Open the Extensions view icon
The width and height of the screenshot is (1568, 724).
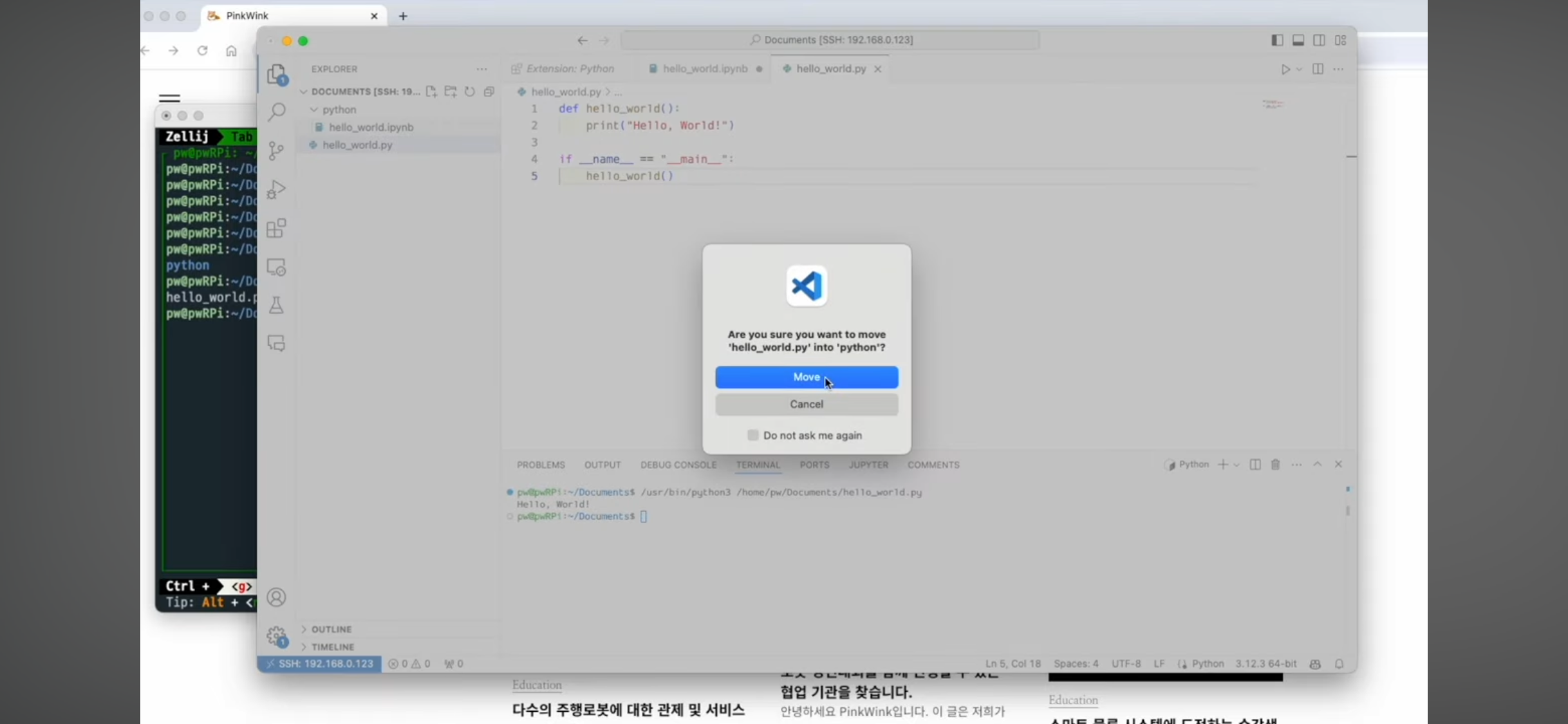[277, 228]
